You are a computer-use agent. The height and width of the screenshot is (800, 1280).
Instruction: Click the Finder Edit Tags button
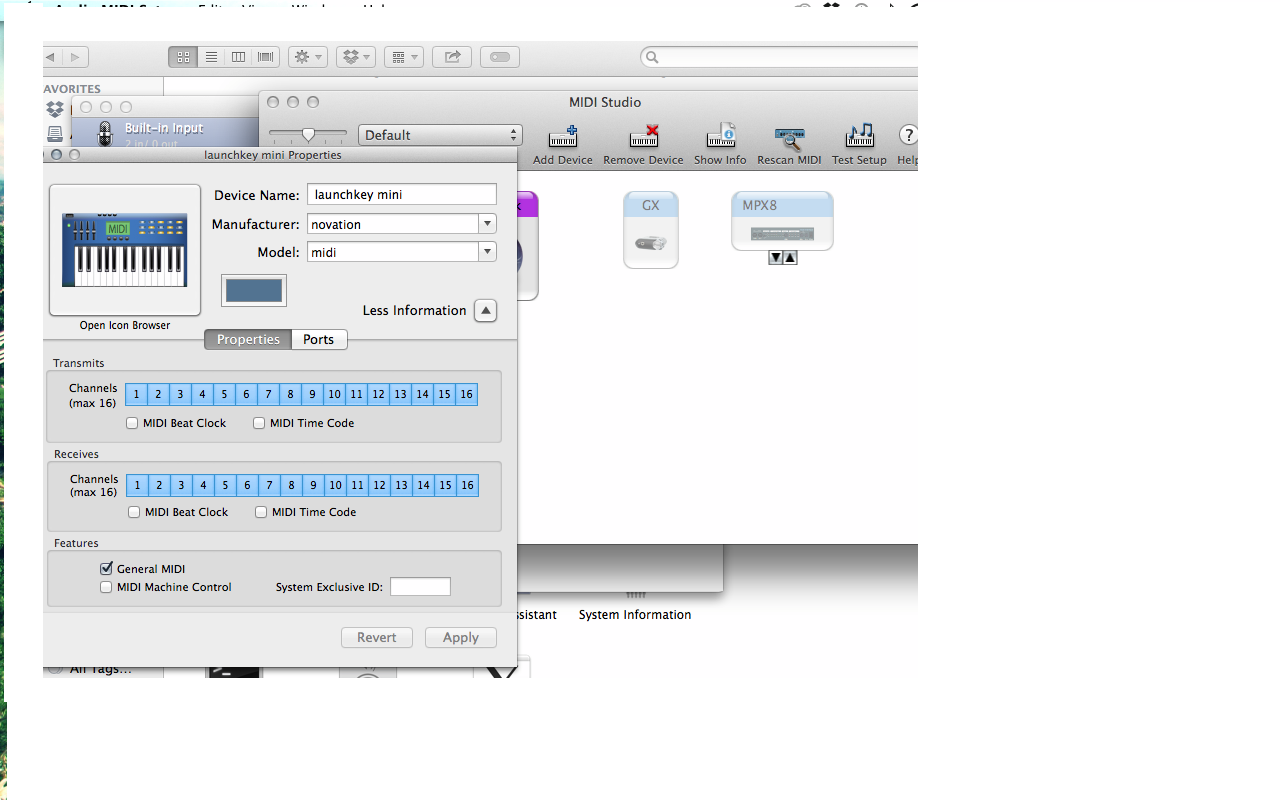(x=500, y=57)
